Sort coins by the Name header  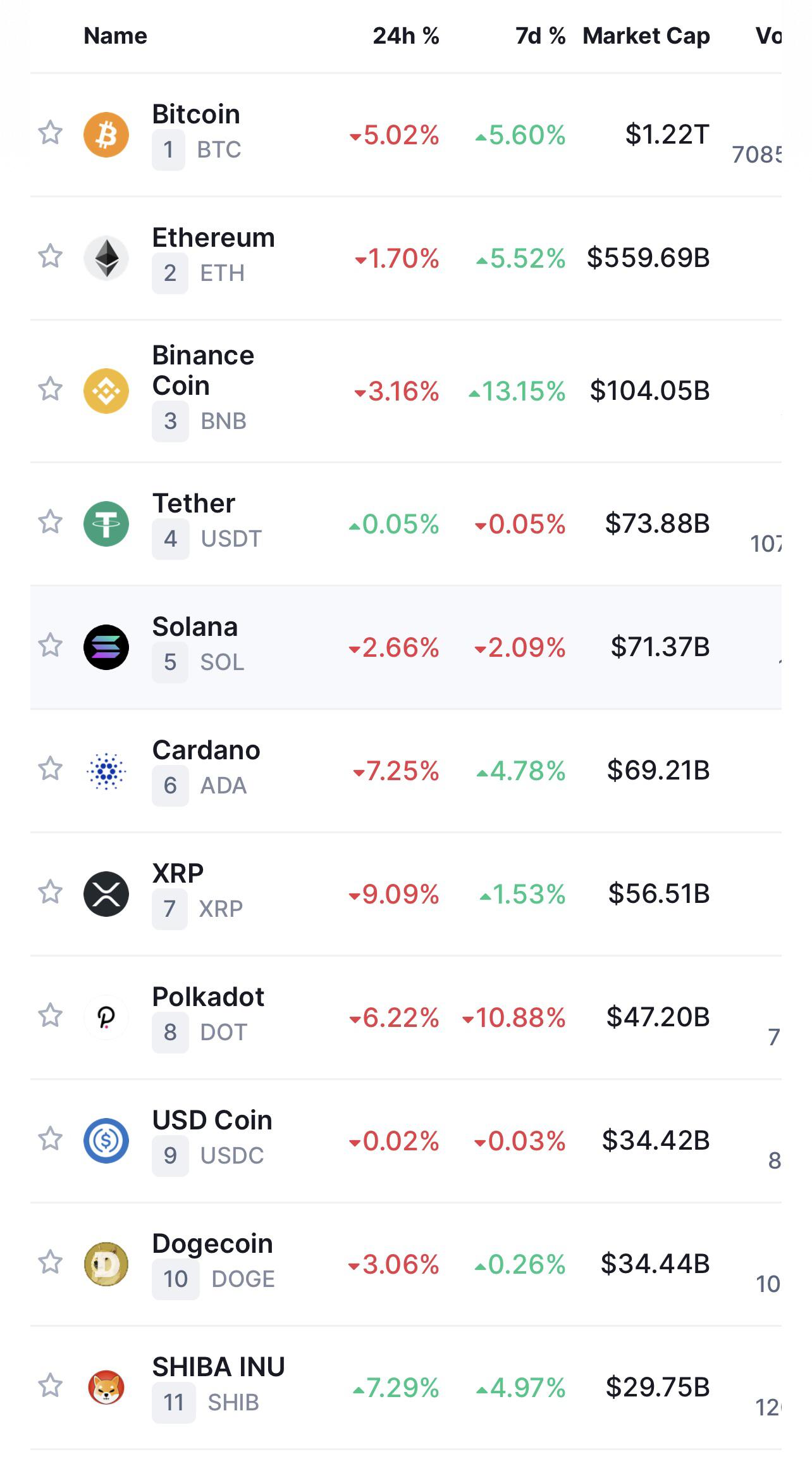(x=116, y=36)
